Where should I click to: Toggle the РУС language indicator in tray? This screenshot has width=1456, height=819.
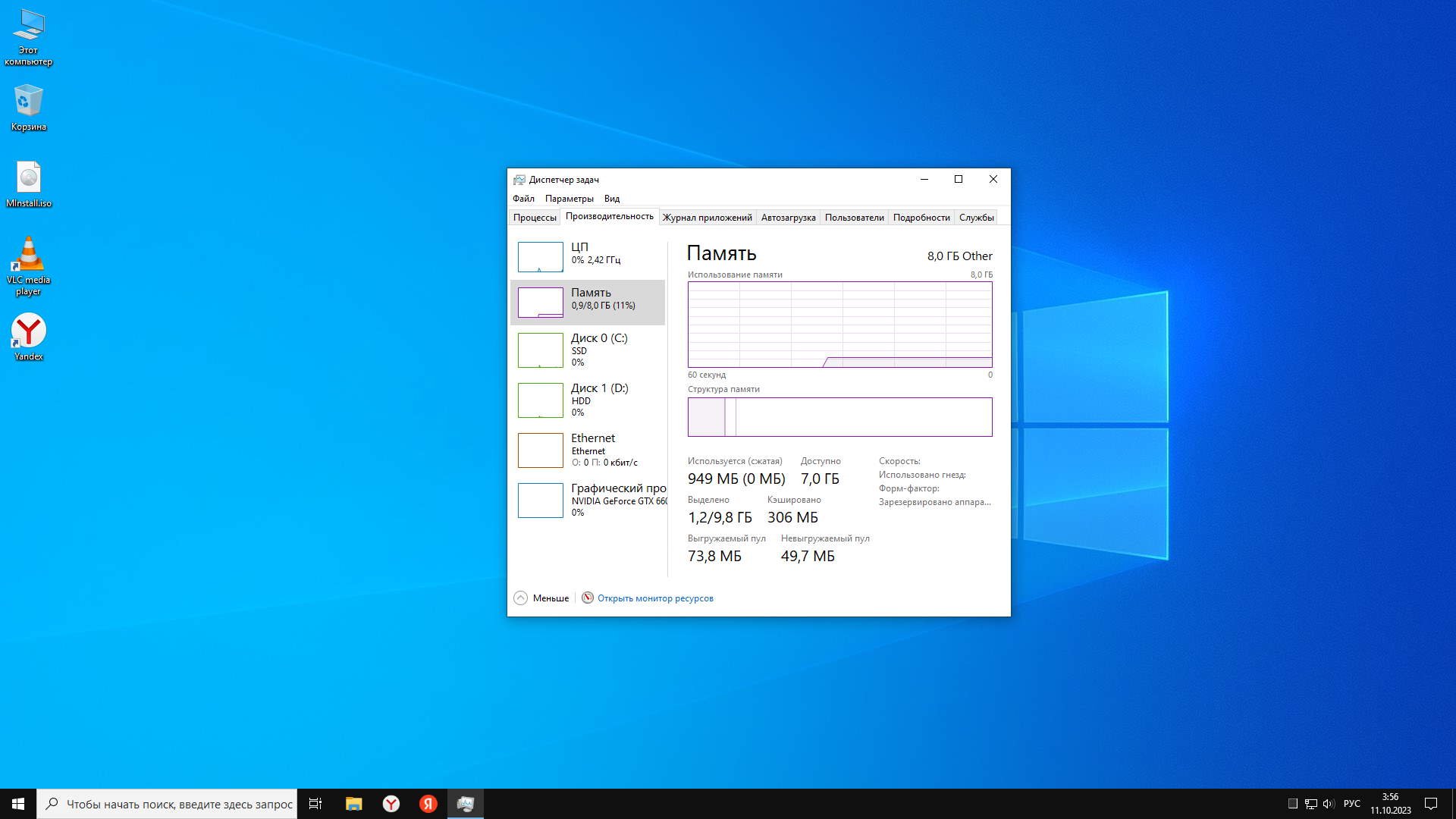click(1351, 804)
